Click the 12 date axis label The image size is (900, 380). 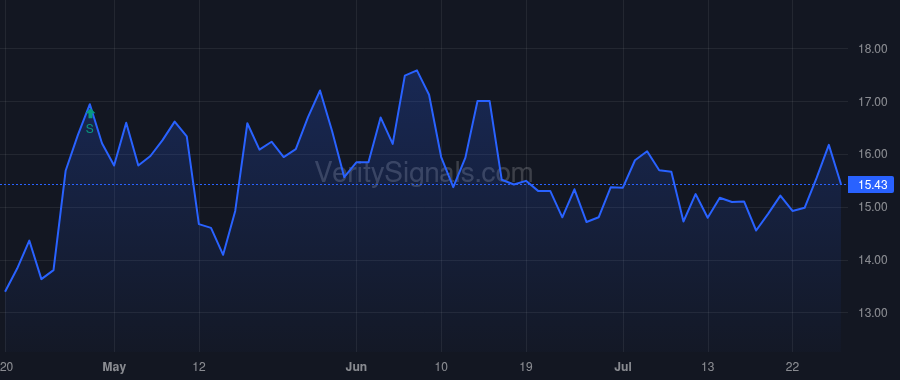click(x=199, y=367)
